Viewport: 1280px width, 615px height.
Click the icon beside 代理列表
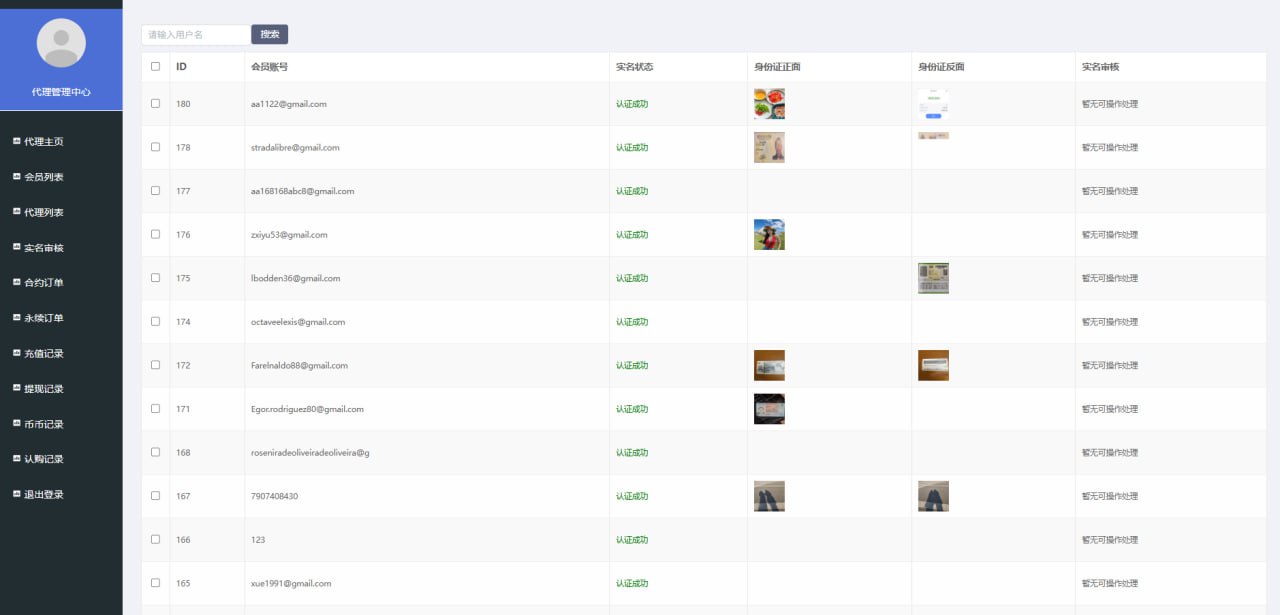pyautogui.click(x=16, y=212)
